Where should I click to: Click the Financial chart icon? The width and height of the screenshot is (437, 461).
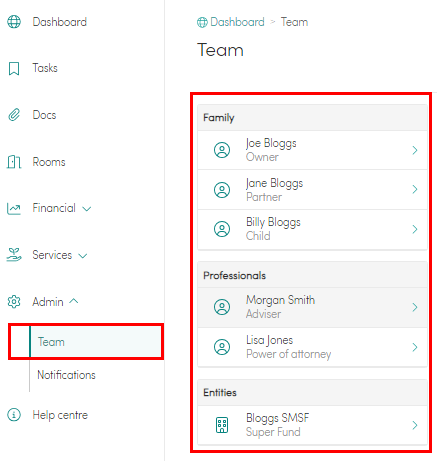tap(14, 209)
